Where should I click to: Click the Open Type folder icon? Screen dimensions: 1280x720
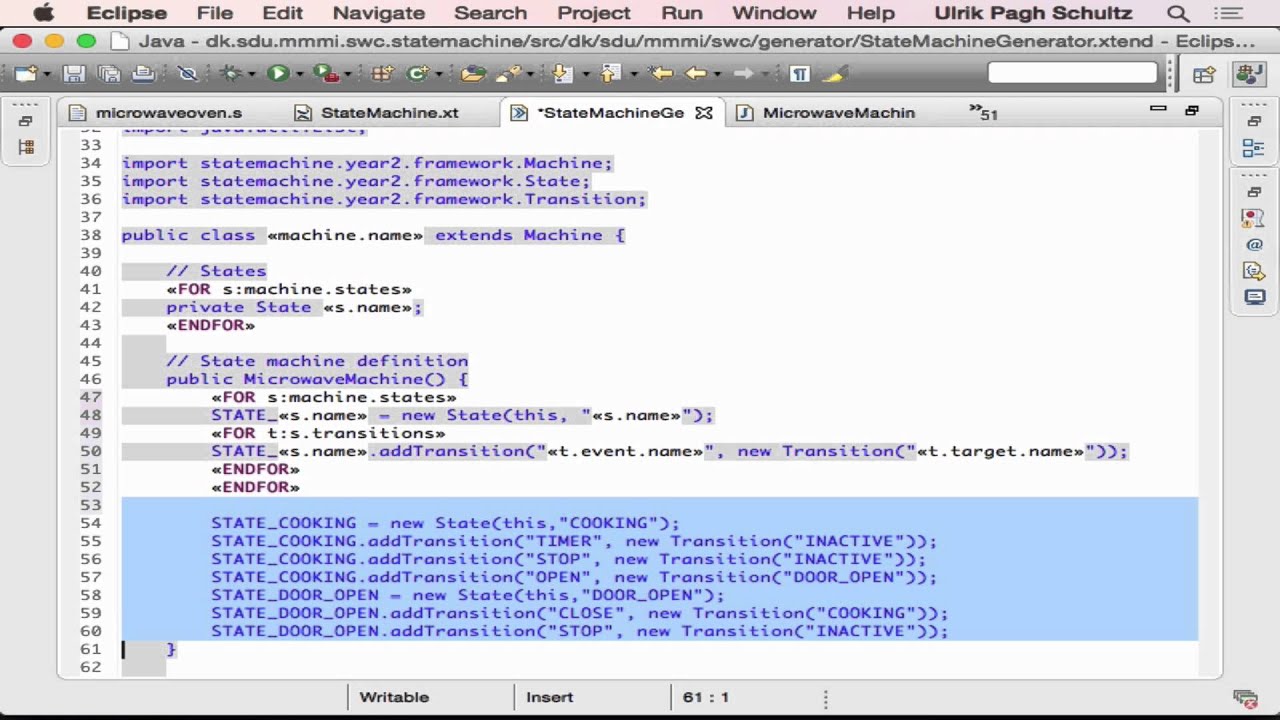point(473,73)
